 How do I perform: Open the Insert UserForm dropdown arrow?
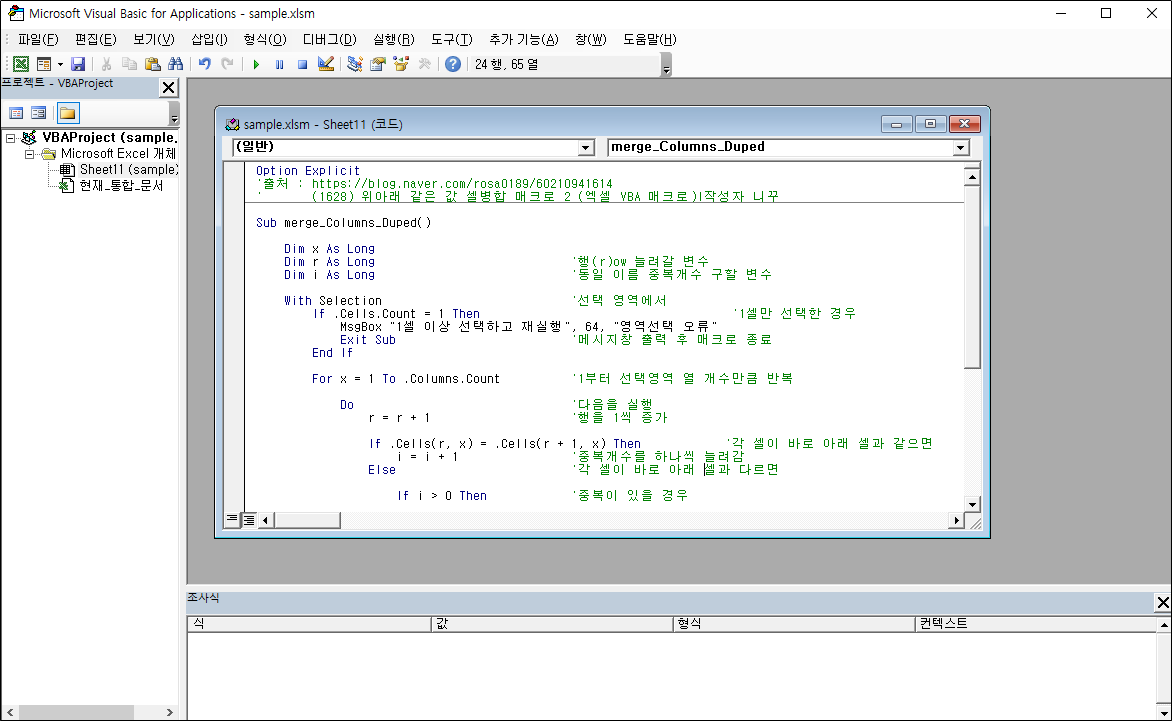click(x=60, y=64)
